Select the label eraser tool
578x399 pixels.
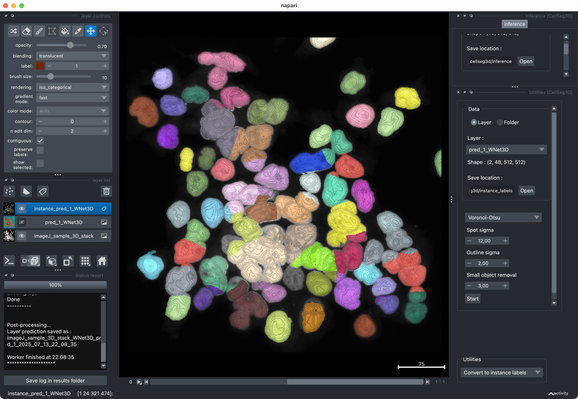click(26, 31)
